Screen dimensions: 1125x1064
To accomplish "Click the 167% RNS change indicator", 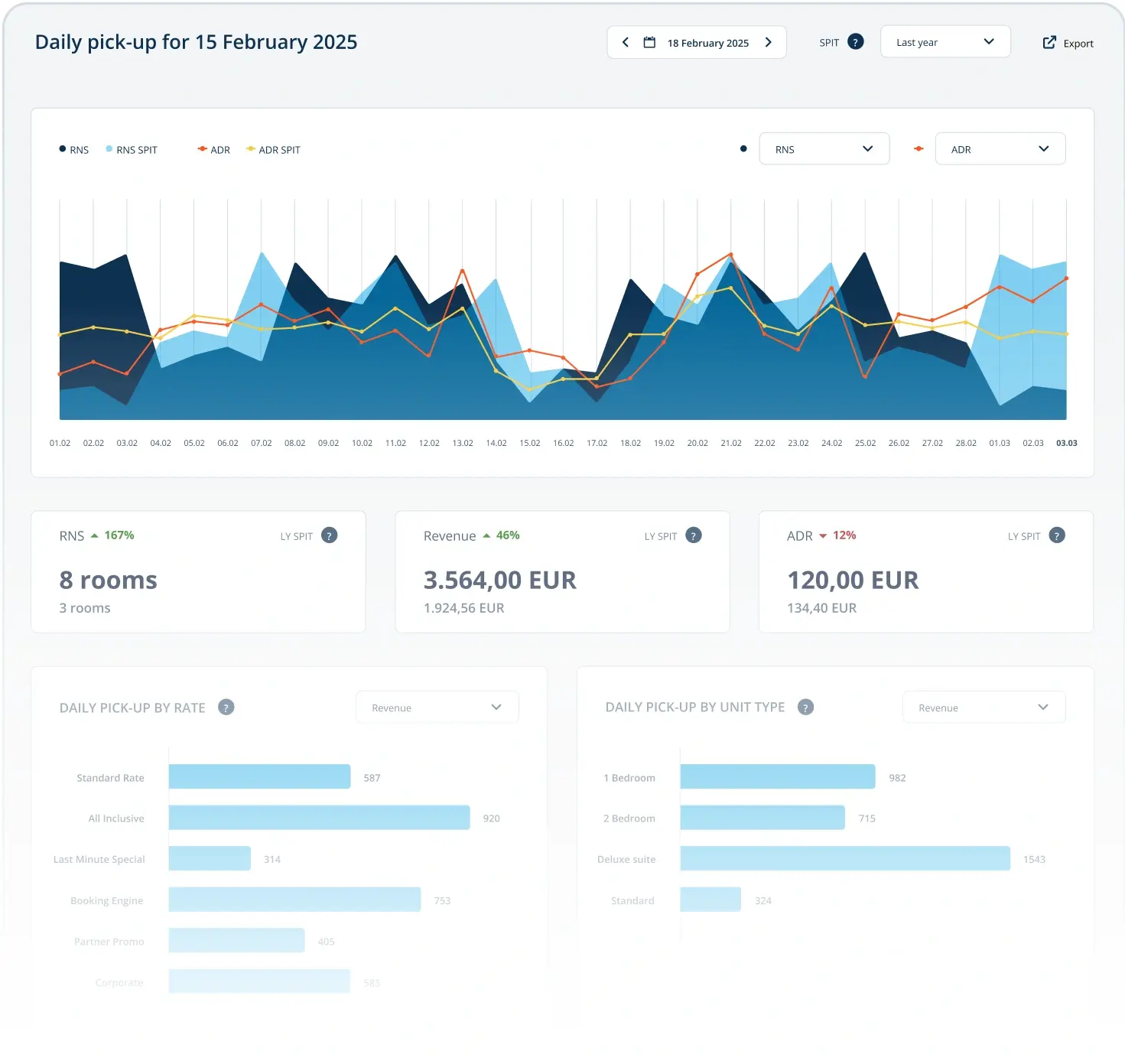I will 112,535.
